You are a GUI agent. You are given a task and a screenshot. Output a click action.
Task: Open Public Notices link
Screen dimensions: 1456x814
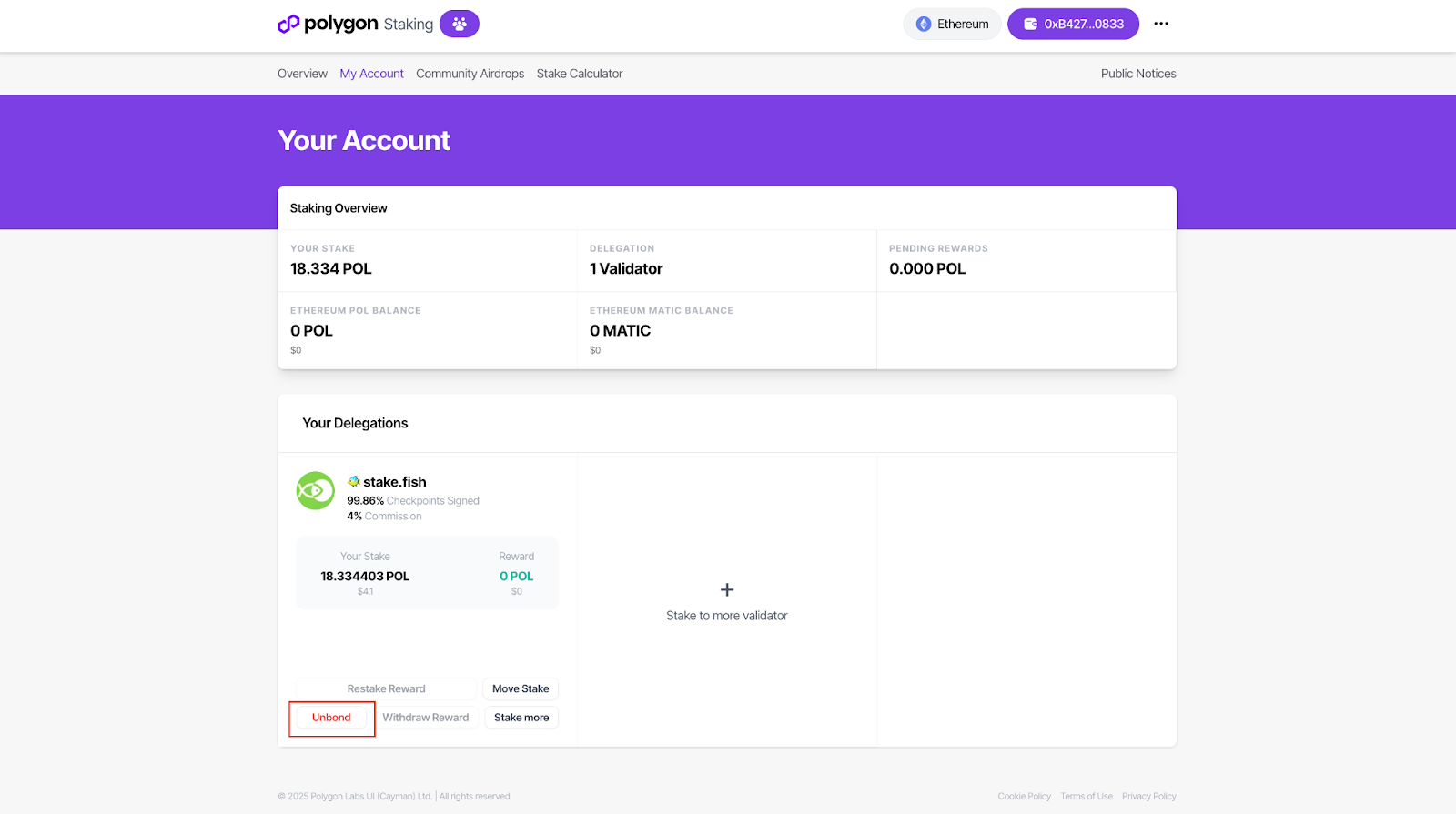click(x=1138, y=74)
